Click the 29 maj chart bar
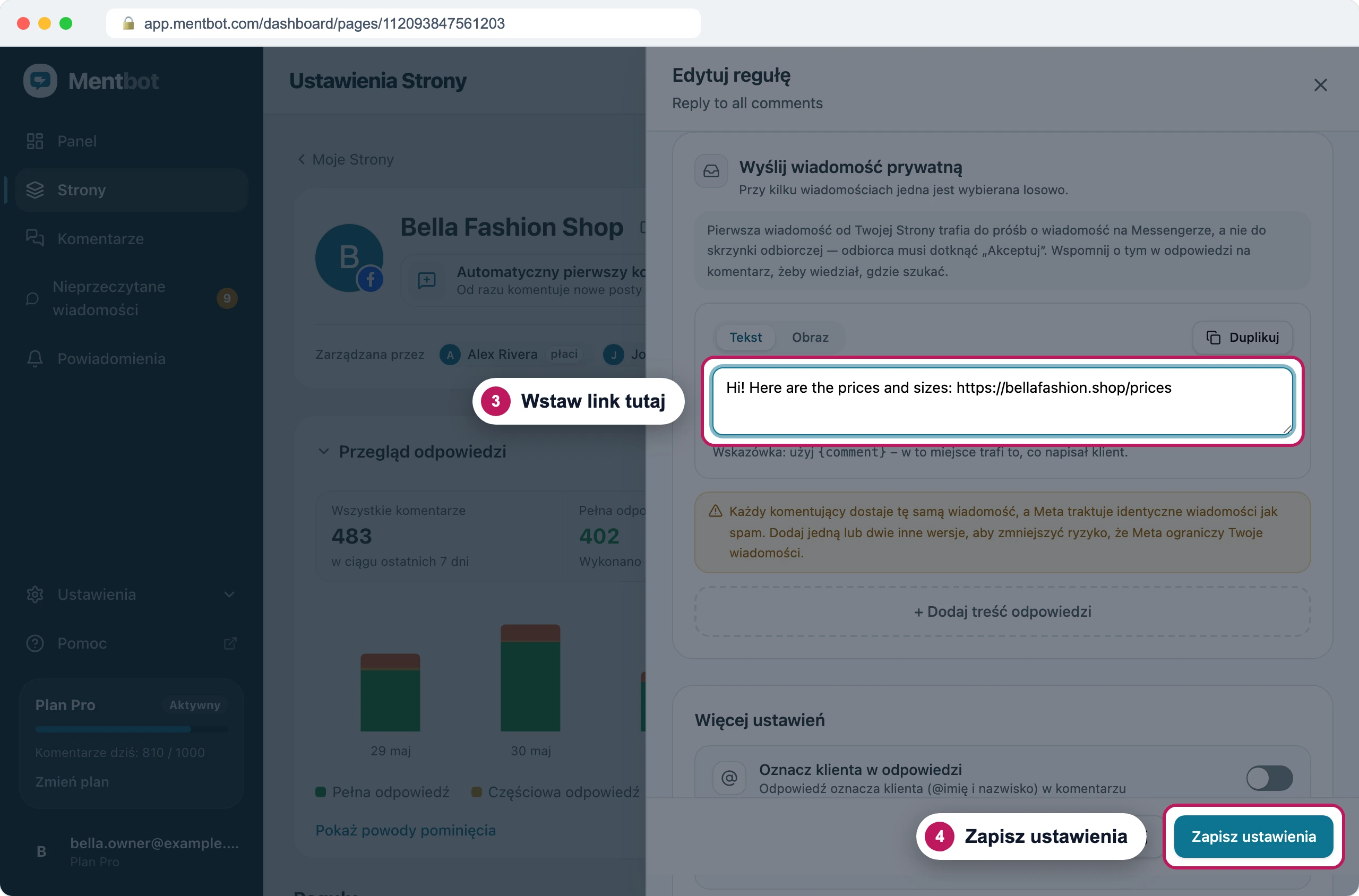The height and width of the screenshot is (896, 1359). pyautogui.click(x=390, y=692)
